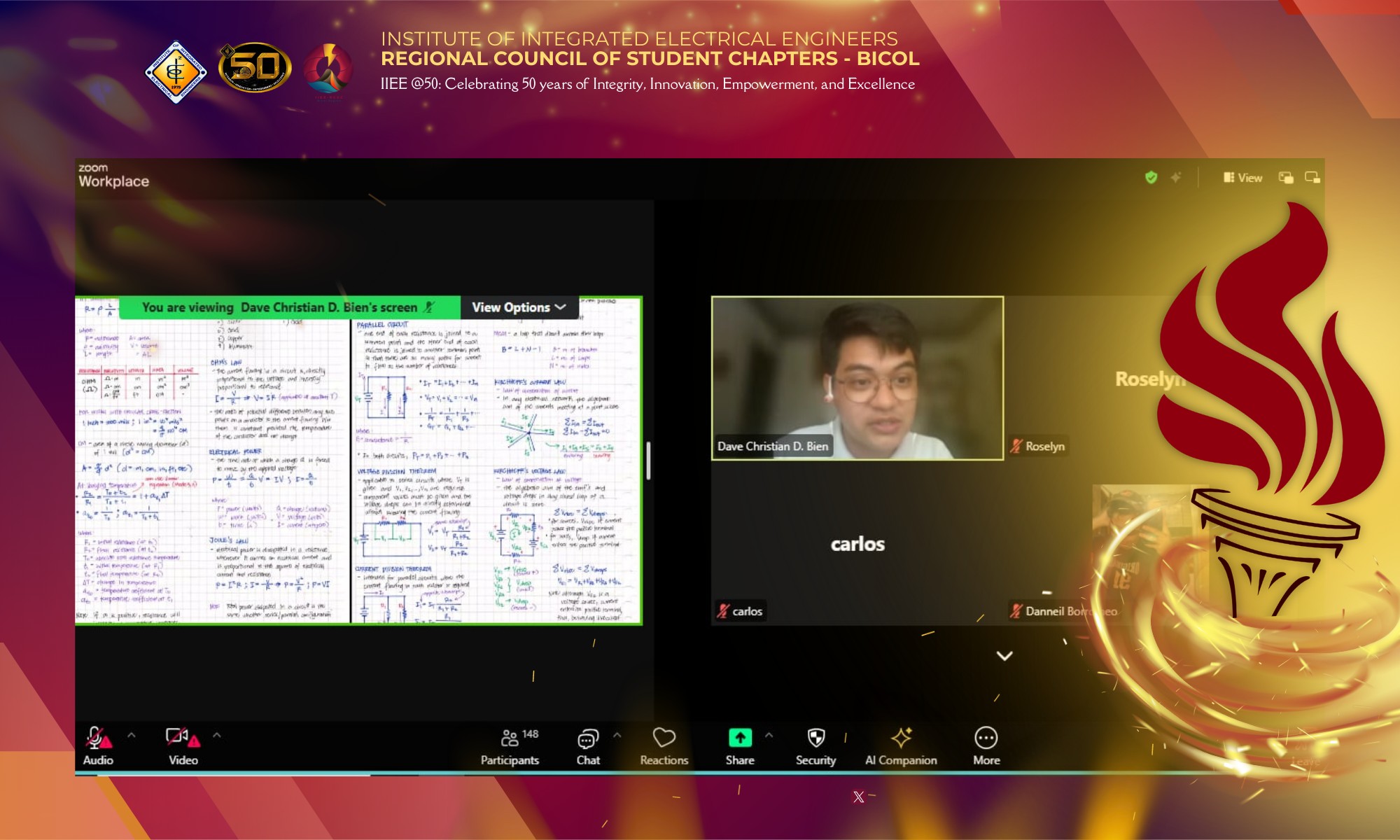Open the Reactions heart icon

tap(664, 737)
